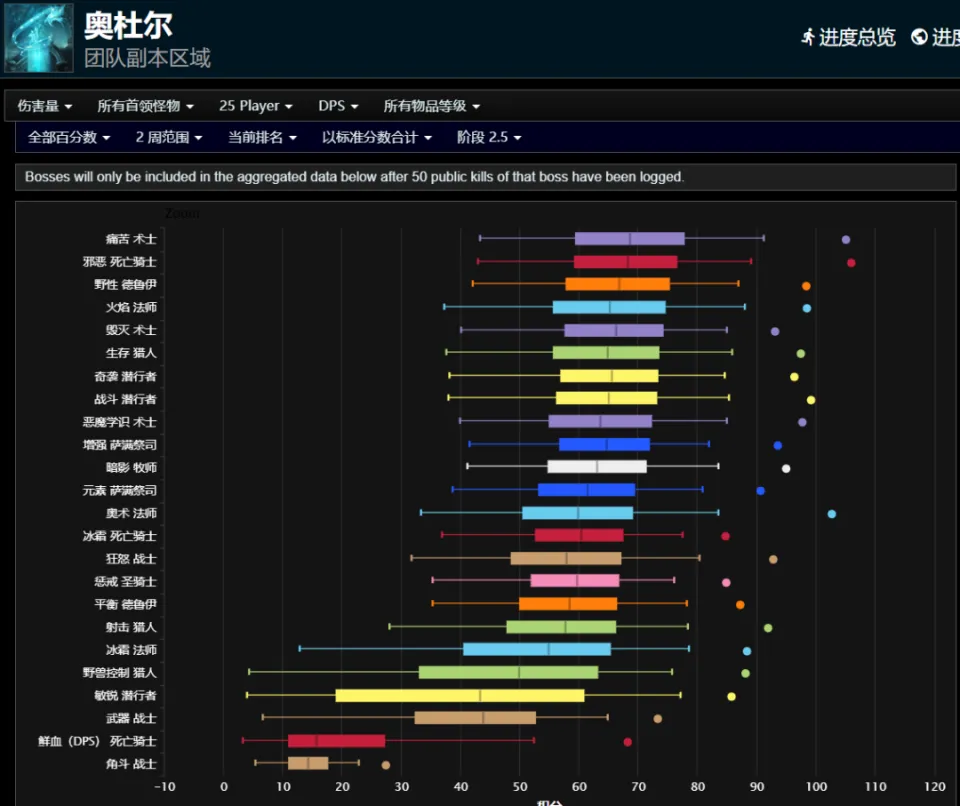960x806 pixels.
Task: Expand the 以标准分数合计 aggregation dropdown
Action: coord(376,137)
